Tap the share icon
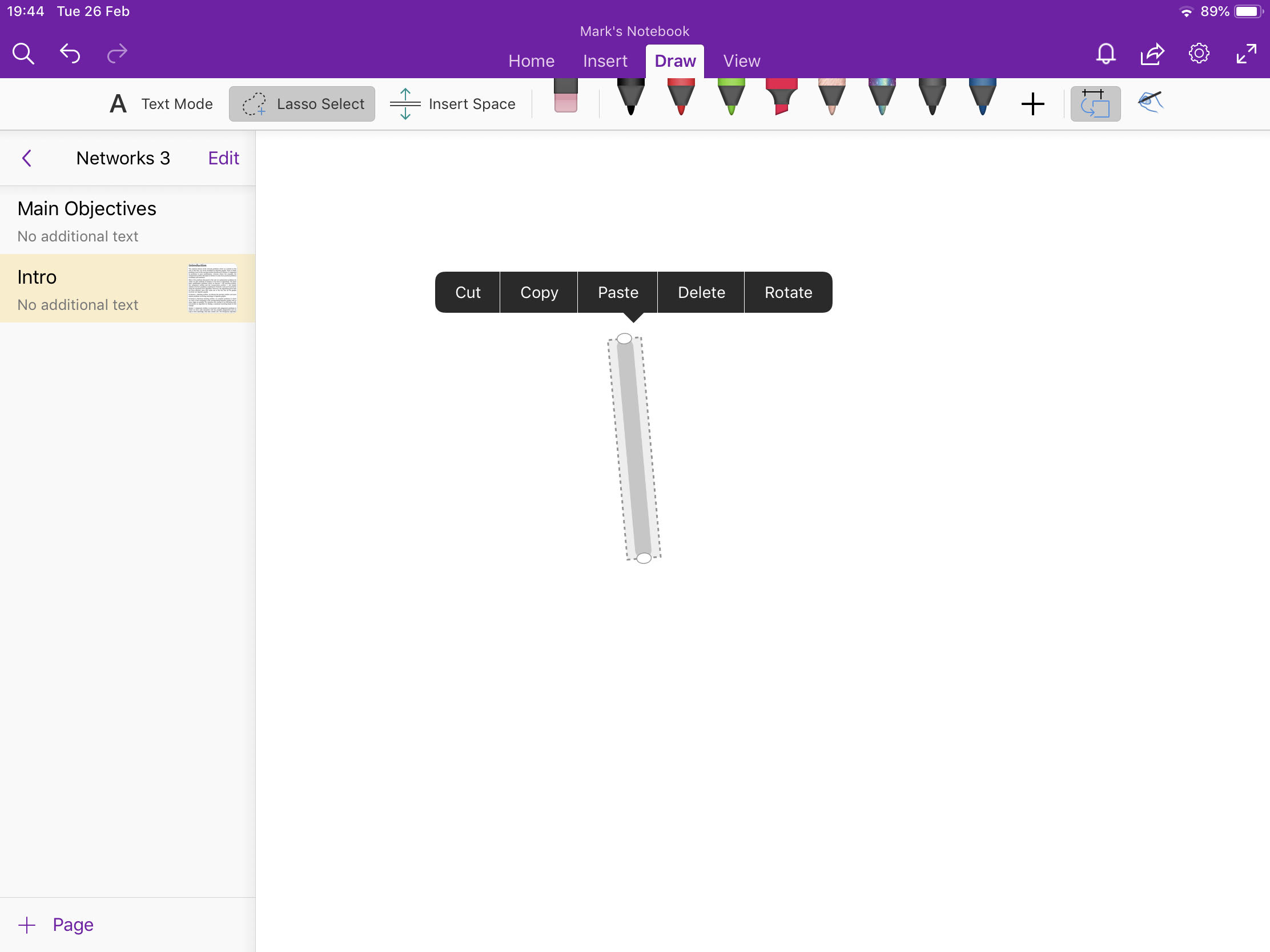The image size is (1270, 952). pyautogui.click(x=1152, y=54)
